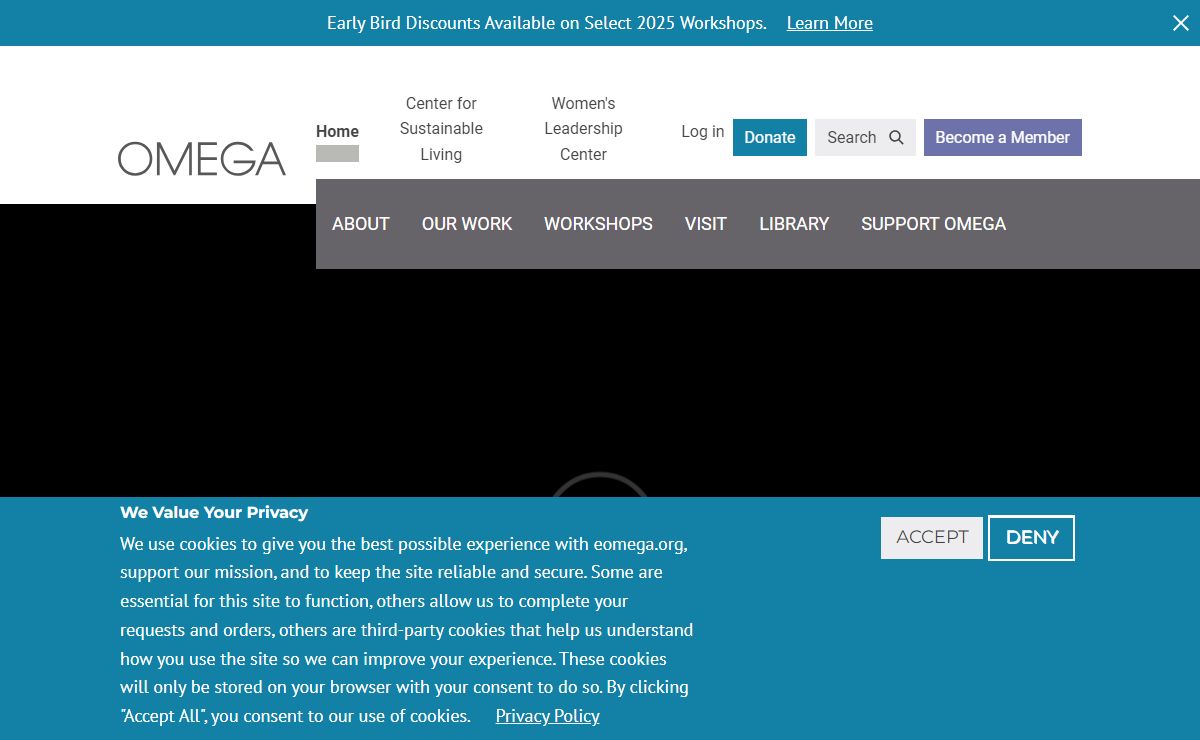This screenshot has height=740, width=1200.
Task: Go to Center for Sustainable Living
Action: click(441, 129)
